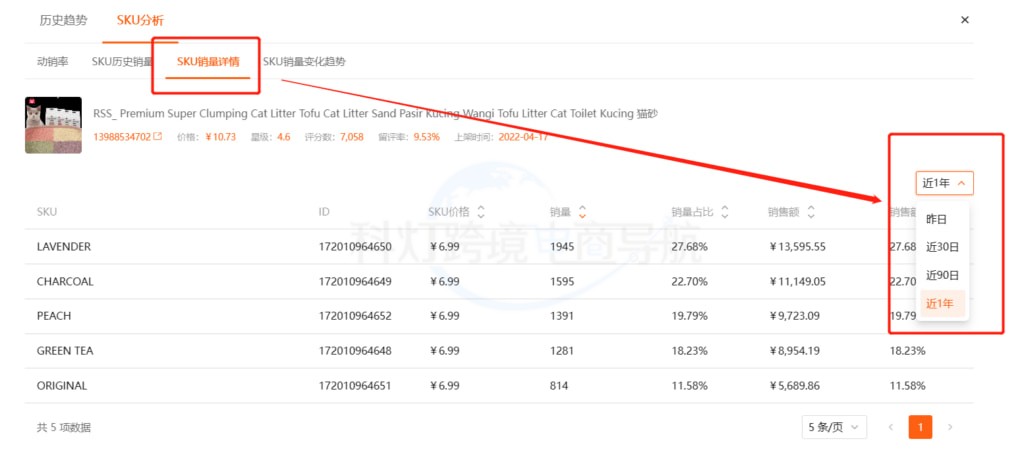Collapse the 近1年 time range dropdown
Image resolution: width=1024 pixels, height=462 pixels.
click(x=944, y=184)
